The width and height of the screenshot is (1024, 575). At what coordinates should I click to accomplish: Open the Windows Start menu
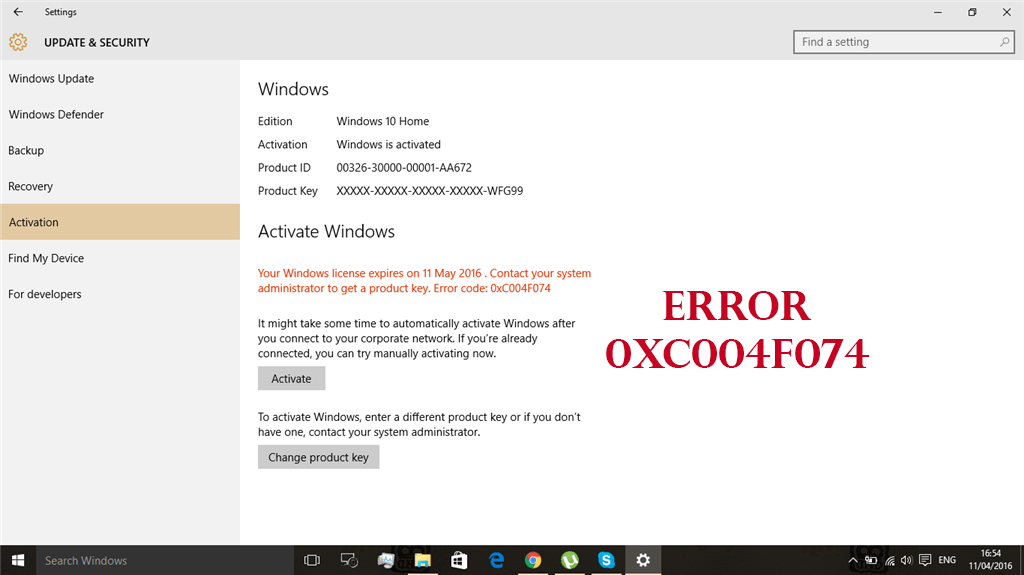(17, 560)
